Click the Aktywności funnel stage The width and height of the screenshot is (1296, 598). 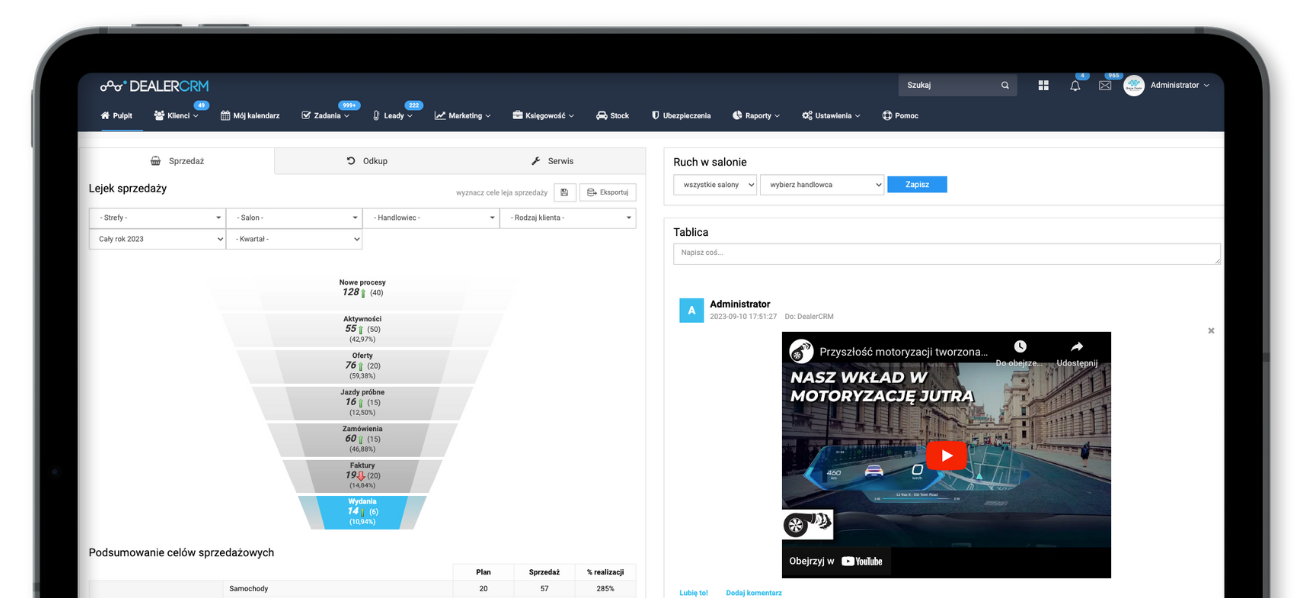(362, 329)
